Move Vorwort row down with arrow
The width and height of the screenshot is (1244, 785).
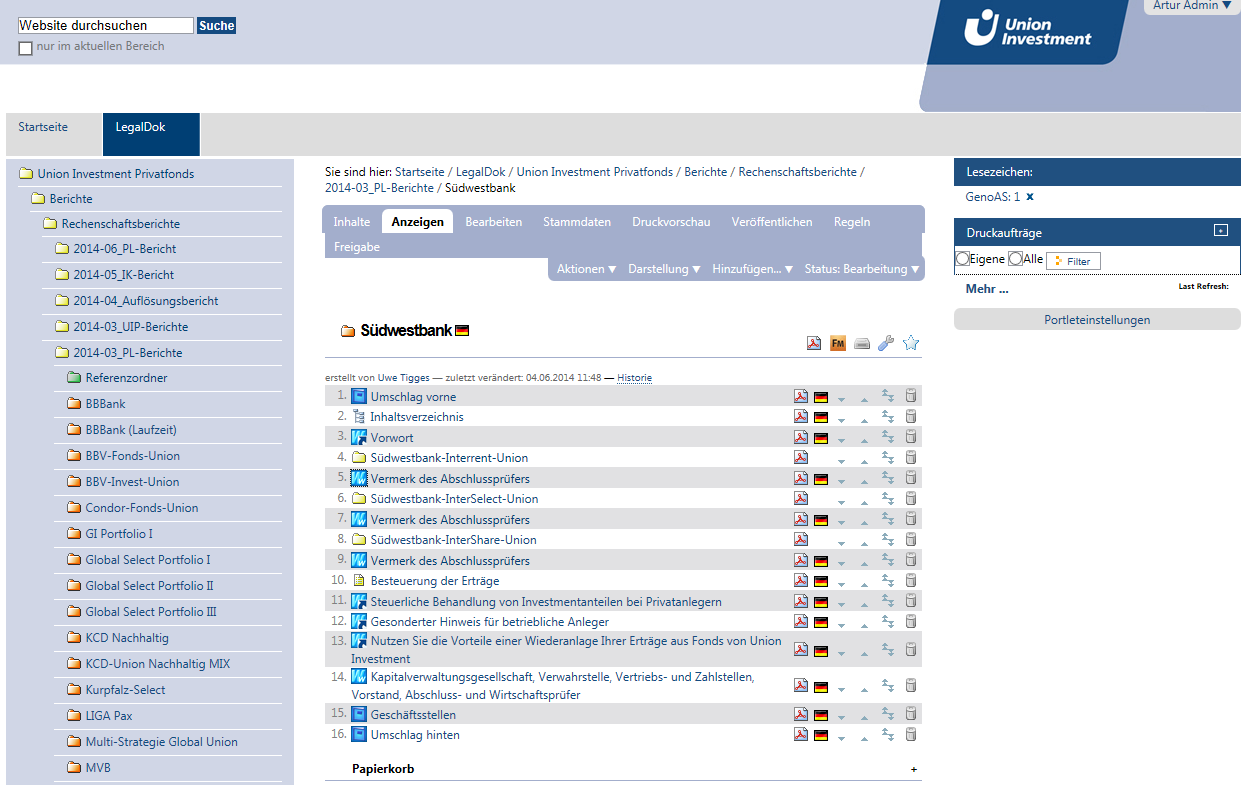pyautogui.click(x=842, y=440)
